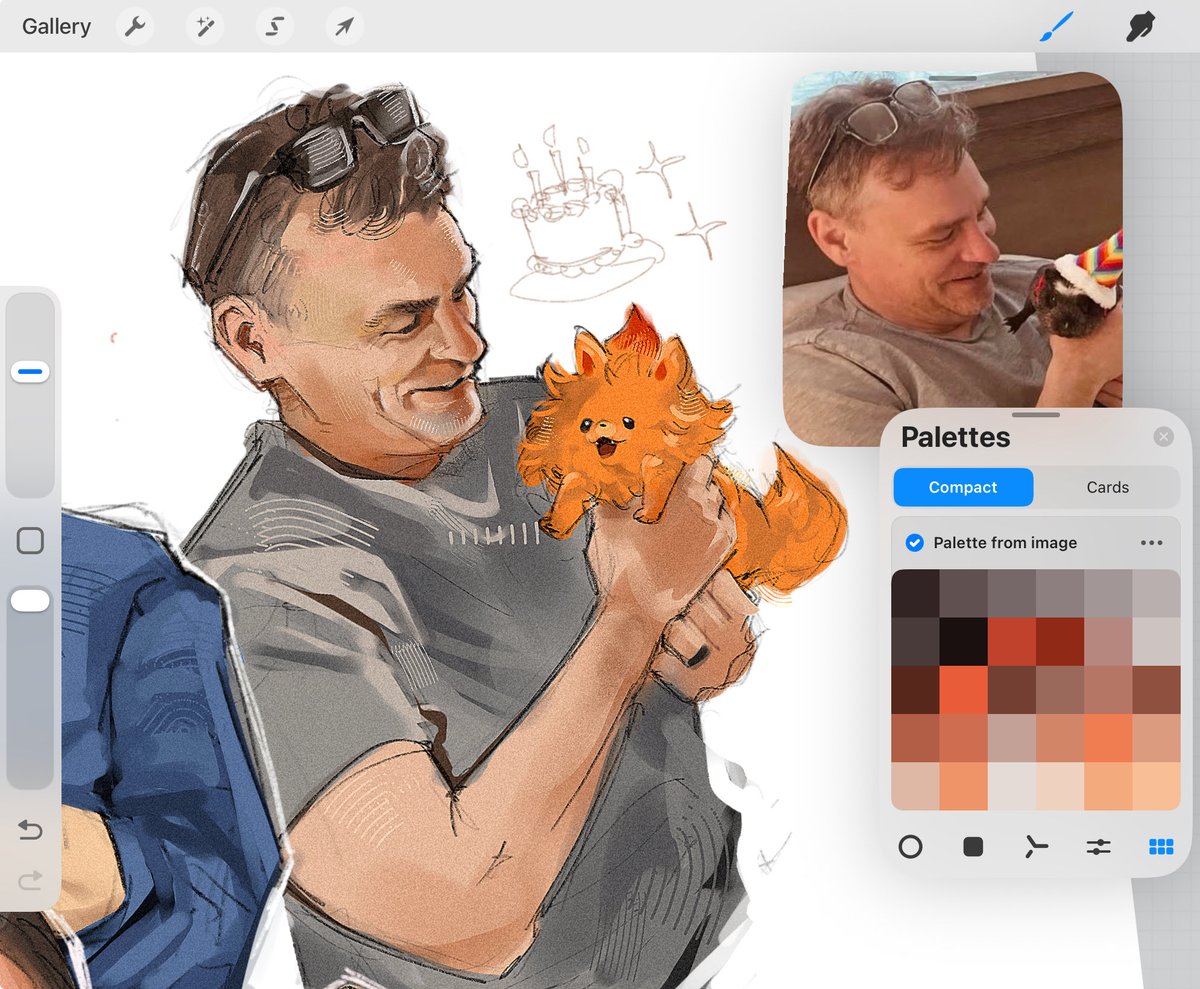Select the Paint brush tool

coord(1056,27)
